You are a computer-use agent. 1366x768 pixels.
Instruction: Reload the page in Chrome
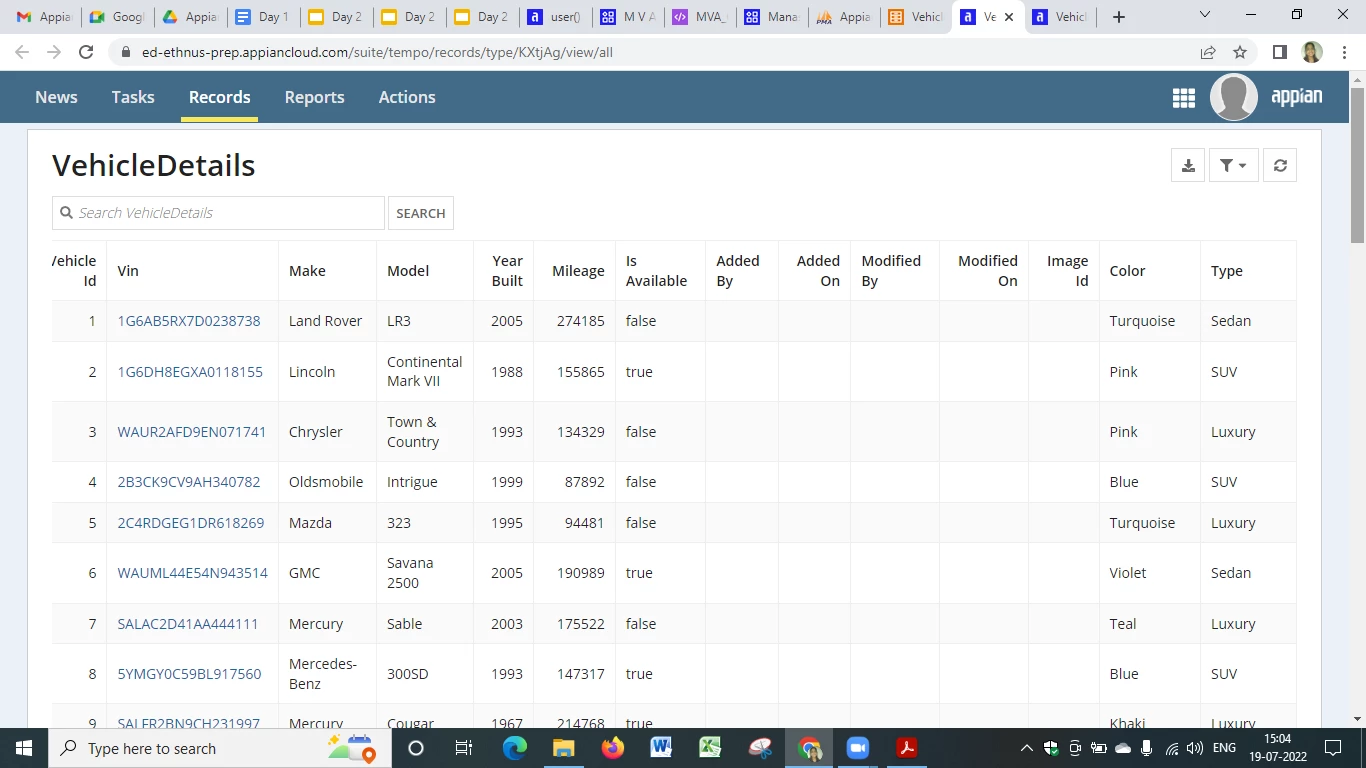tap(86, 52)
